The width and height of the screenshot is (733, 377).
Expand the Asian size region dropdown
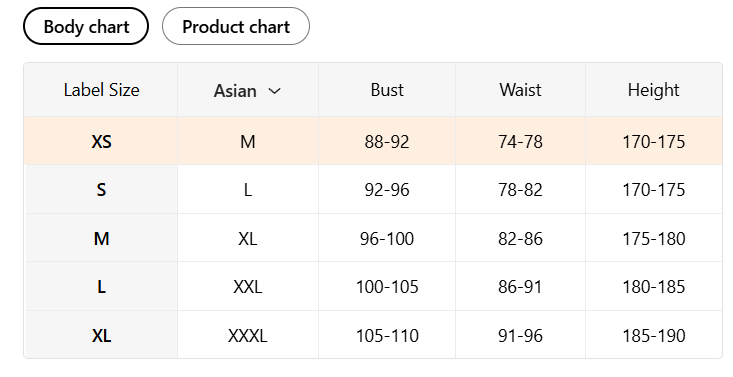[247, 90]
